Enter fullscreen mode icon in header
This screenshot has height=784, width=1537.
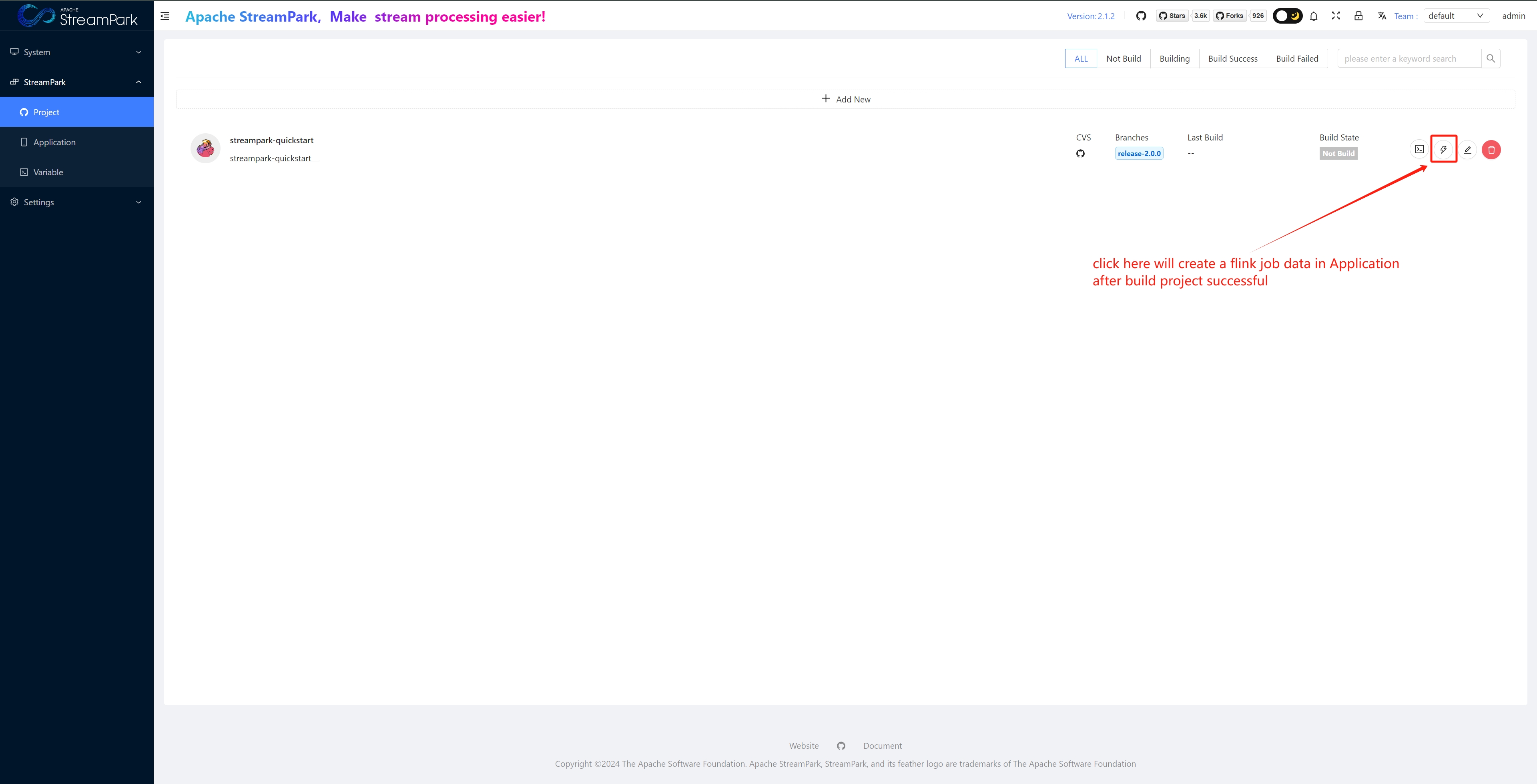coord(1336,16)
